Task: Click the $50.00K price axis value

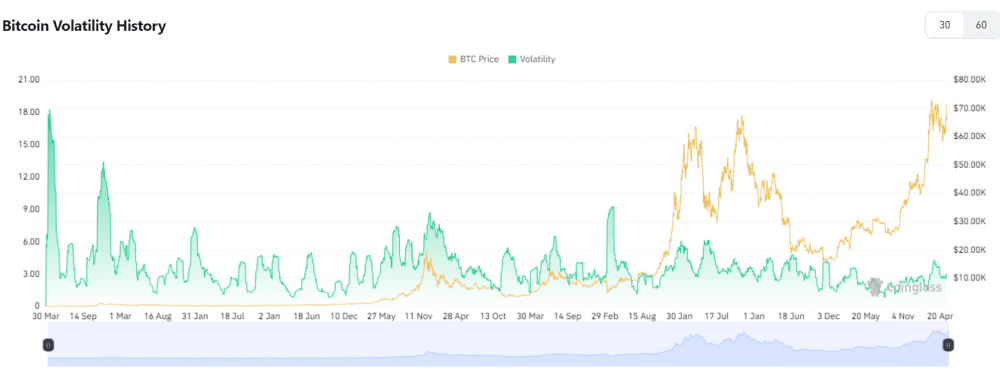Action: coord(970,165)
